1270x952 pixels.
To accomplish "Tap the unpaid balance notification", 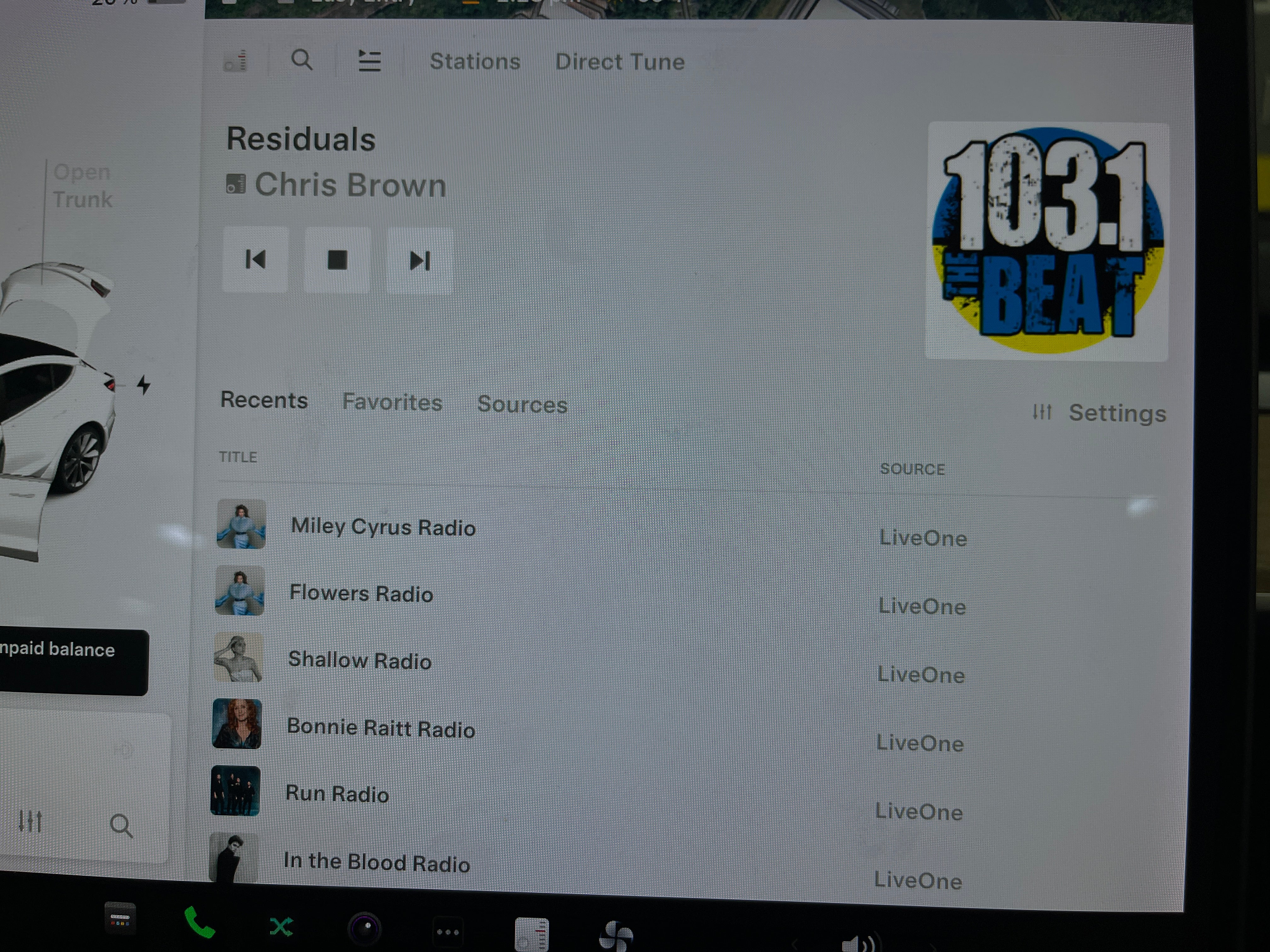I will (73, 662).
